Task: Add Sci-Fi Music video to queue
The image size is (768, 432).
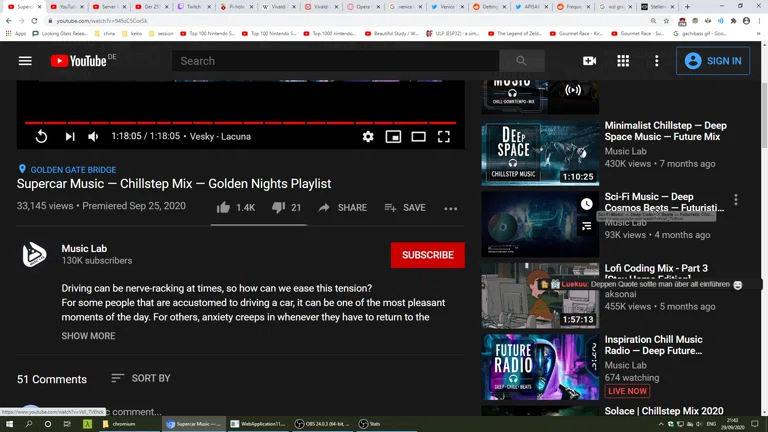Action: (586, 226)
